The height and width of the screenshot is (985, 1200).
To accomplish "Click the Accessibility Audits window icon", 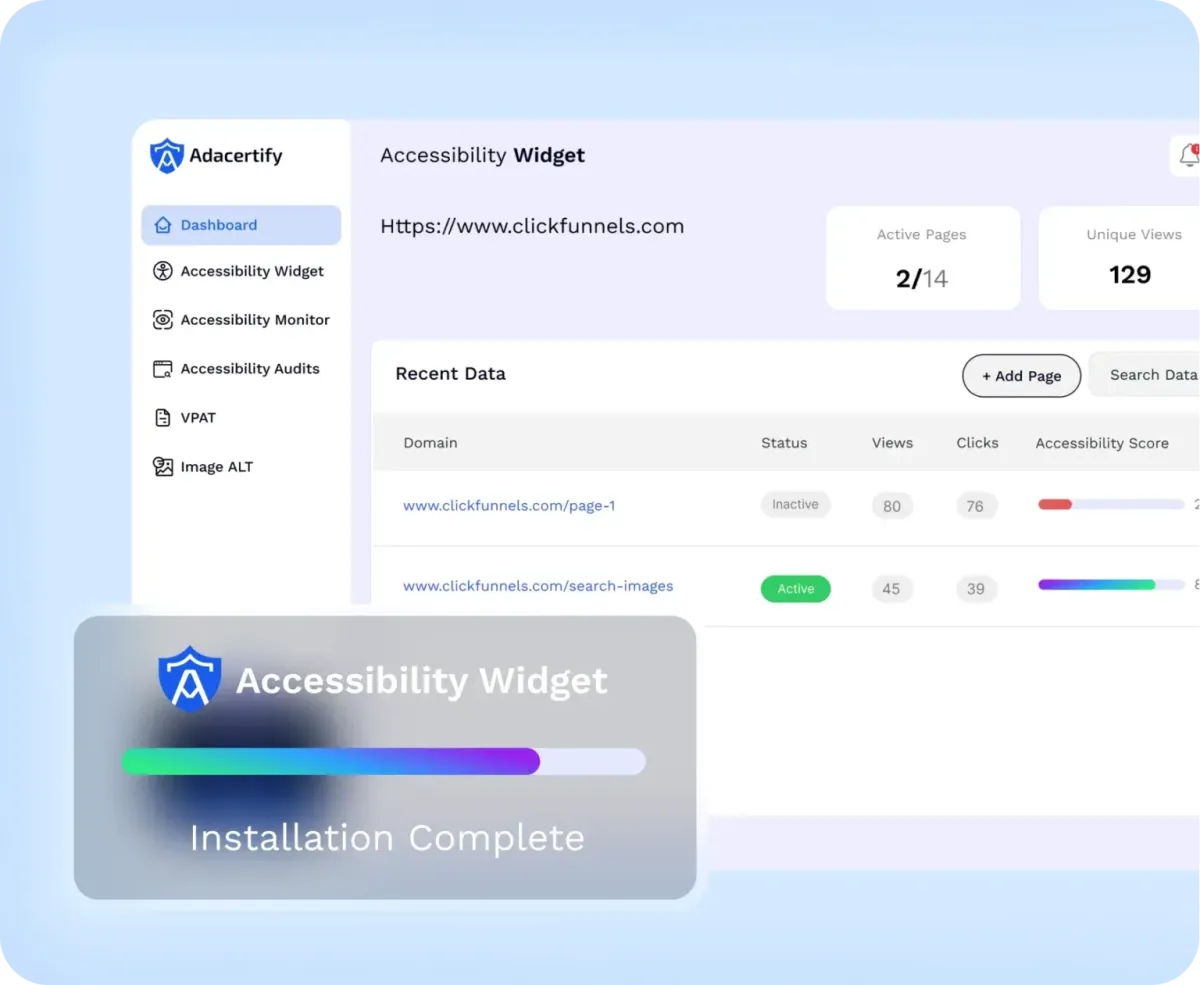I will 163,369.
